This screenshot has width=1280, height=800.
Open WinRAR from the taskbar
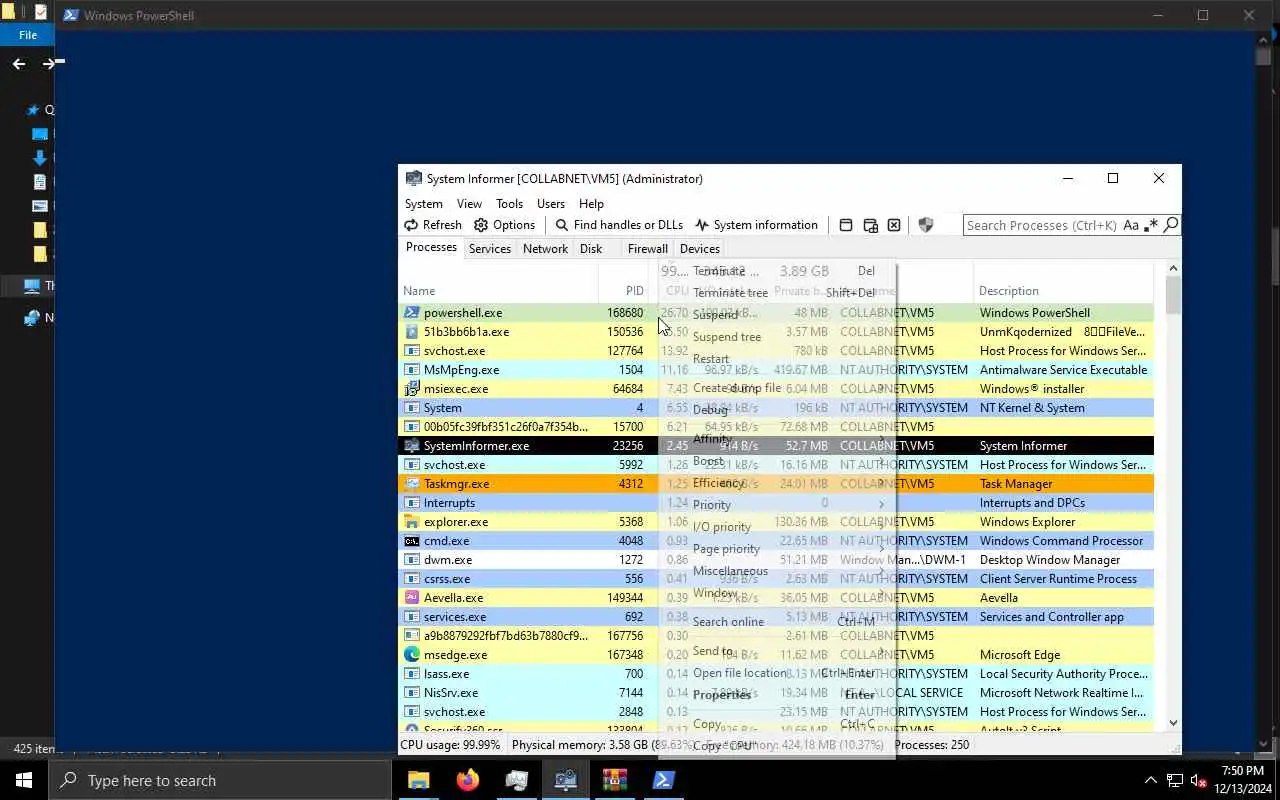pyautogui.click(x=615, y=780)
